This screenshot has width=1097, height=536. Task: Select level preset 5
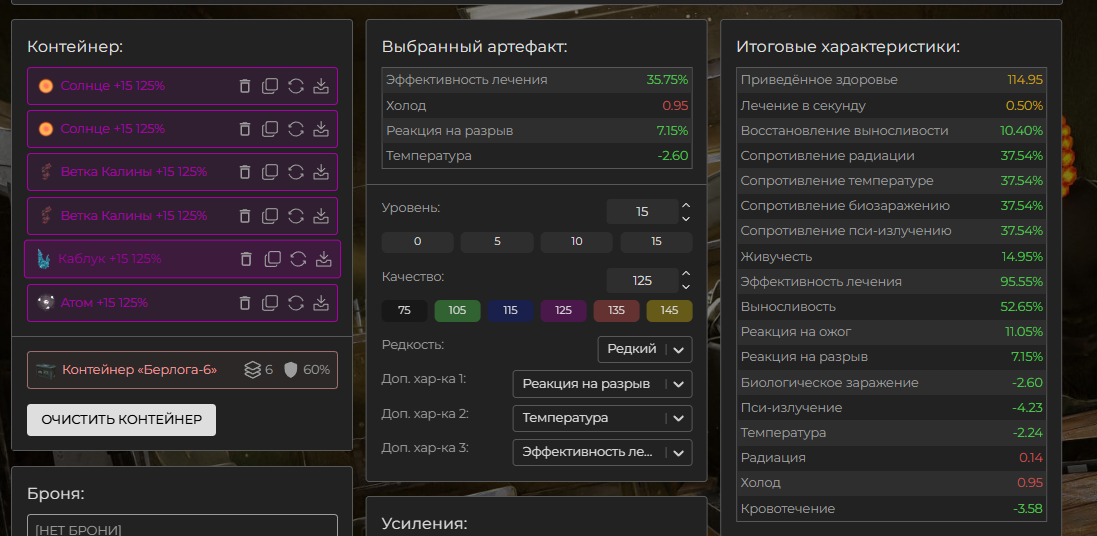[x=497, y=242]
